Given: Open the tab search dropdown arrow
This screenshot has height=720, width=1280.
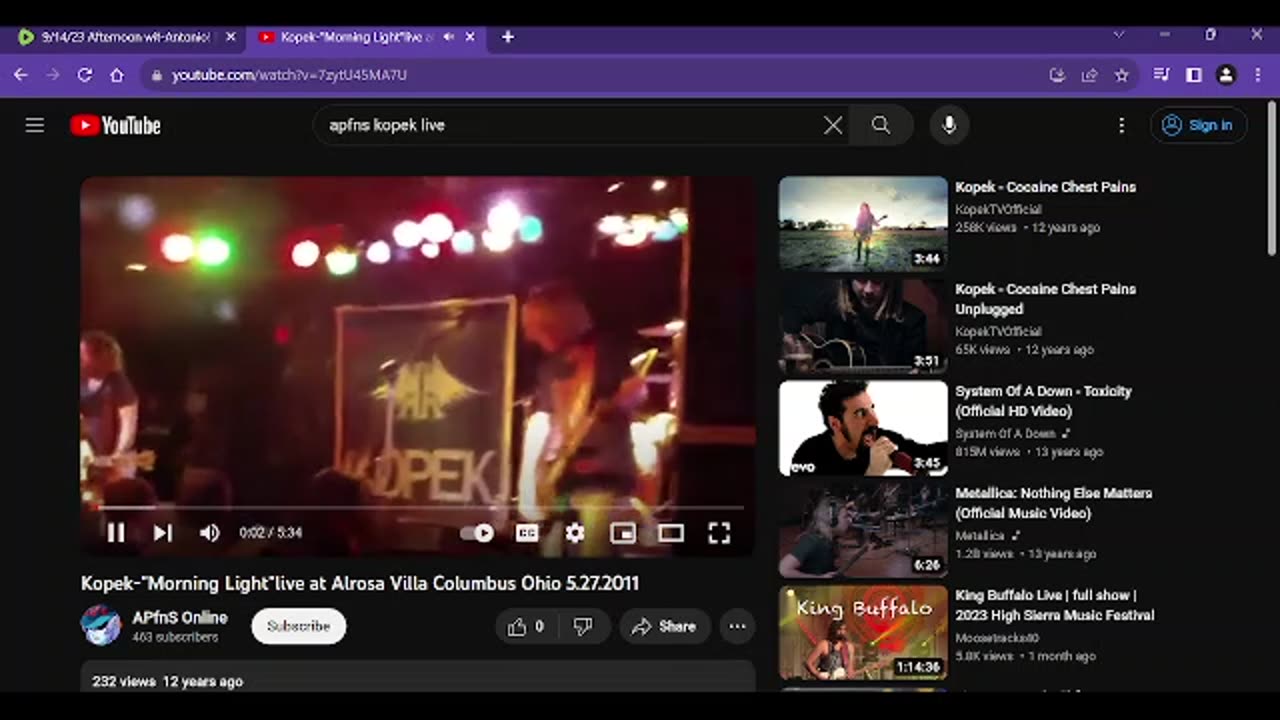Looking at the screenshot, I should point(1118,35).
